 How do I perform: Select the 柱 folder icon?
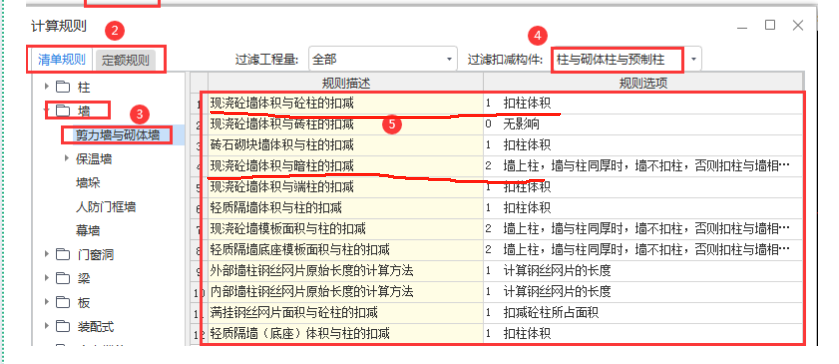pos(63,86)
